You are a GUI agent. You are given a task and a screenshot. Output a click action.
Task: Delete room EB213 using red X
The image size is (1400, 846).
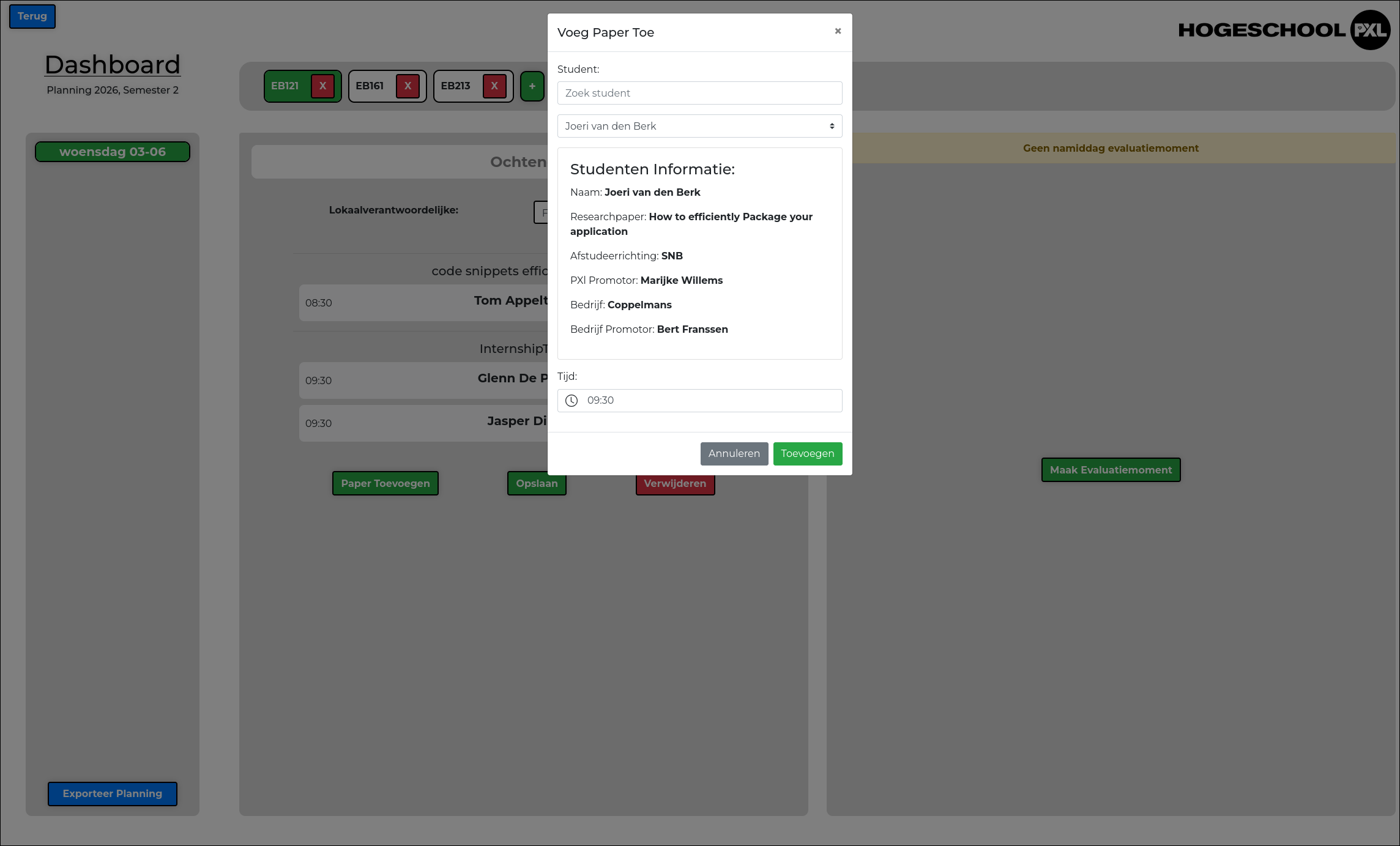coord(494,86)
